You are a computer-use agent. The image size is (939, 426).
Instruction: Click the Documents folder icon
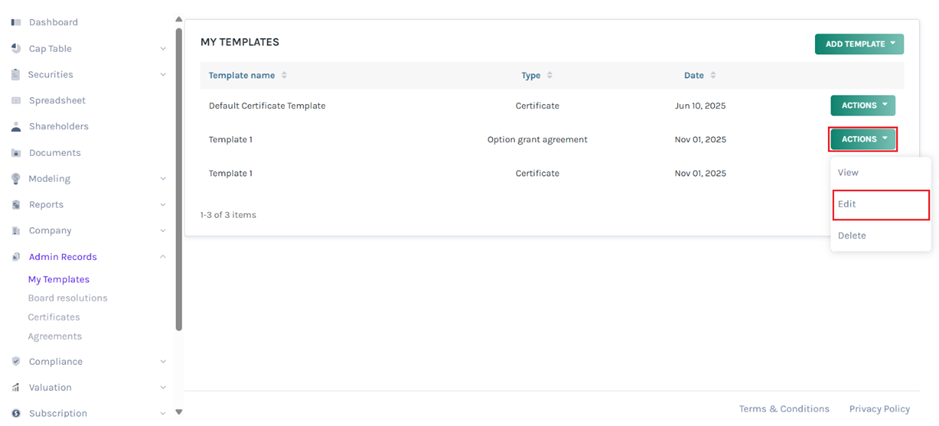(16, 153)
